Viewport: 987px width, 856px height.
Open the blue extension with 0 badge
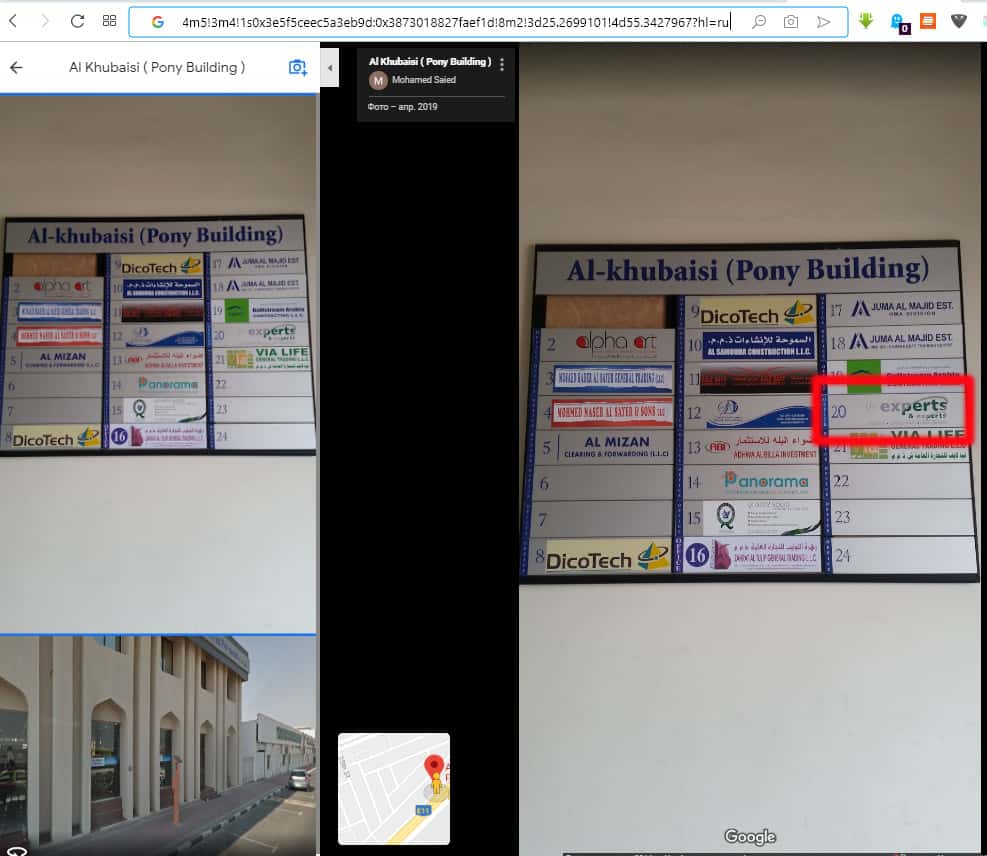pyautogui.click(x=899, y=23)
